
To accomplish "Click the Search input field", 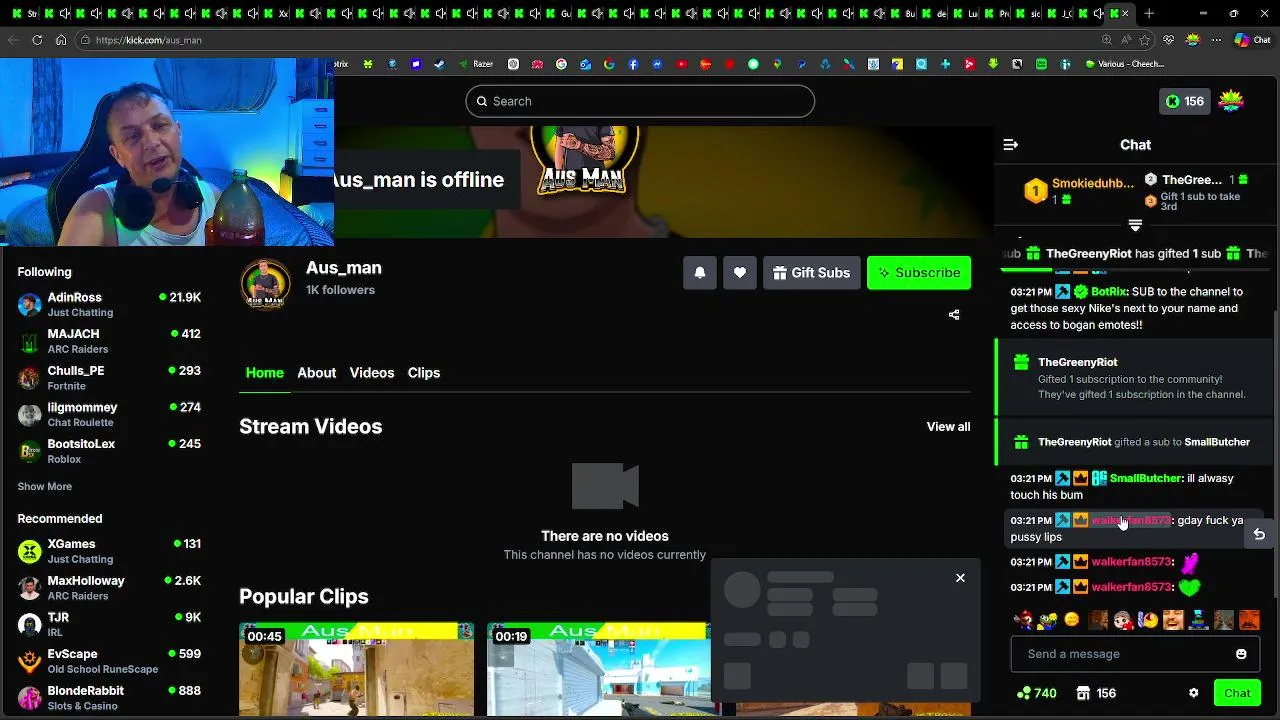I will coord(640,101).
